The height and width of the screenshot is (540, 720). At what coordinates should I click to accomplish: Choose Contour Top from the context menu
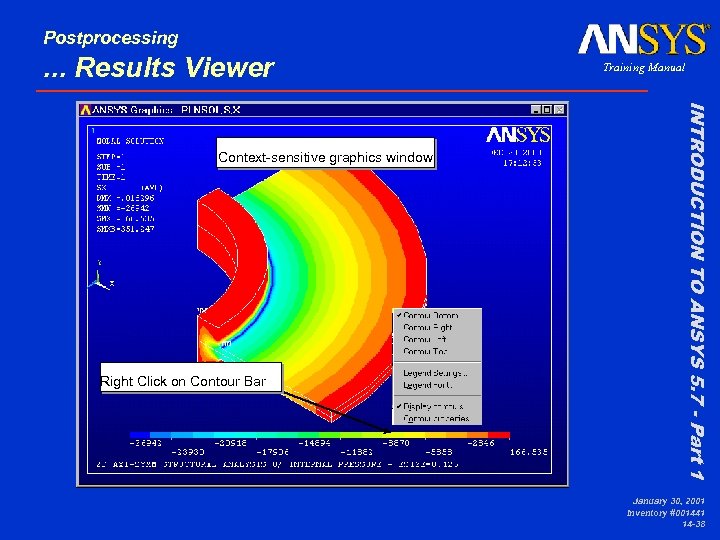[x=437, y=351]
